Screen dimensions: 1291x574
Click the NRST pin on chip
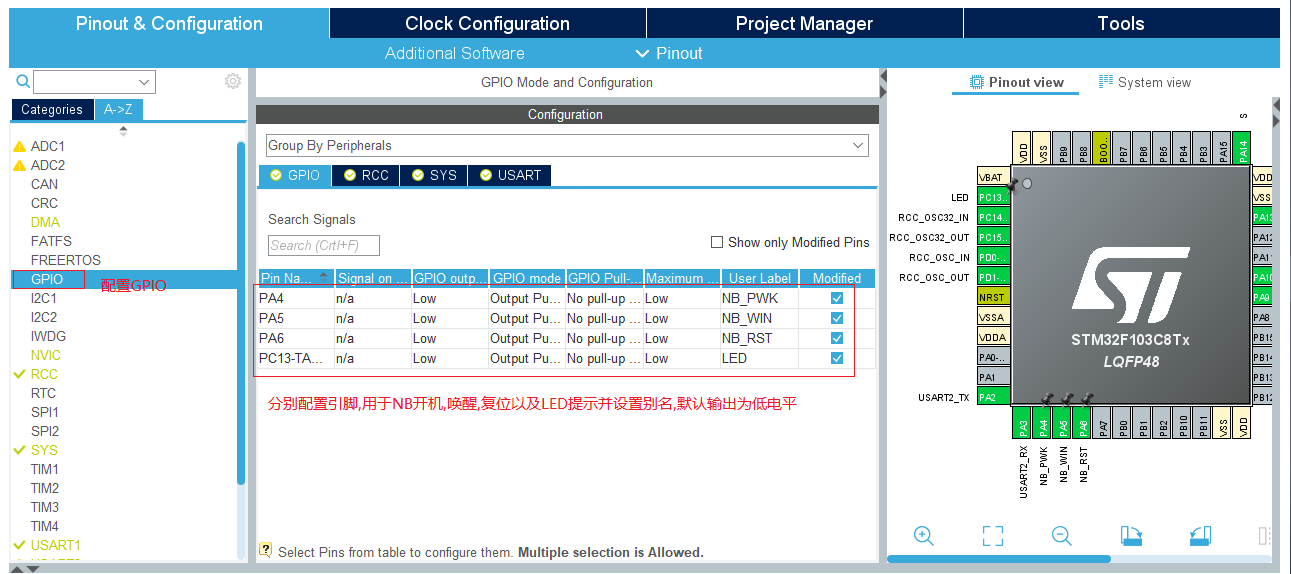click(x=992, y=297)
